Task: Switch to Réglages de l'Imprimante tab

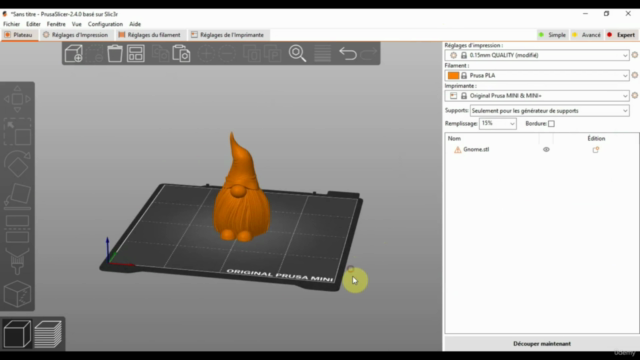Action: (x=228, y=35)
